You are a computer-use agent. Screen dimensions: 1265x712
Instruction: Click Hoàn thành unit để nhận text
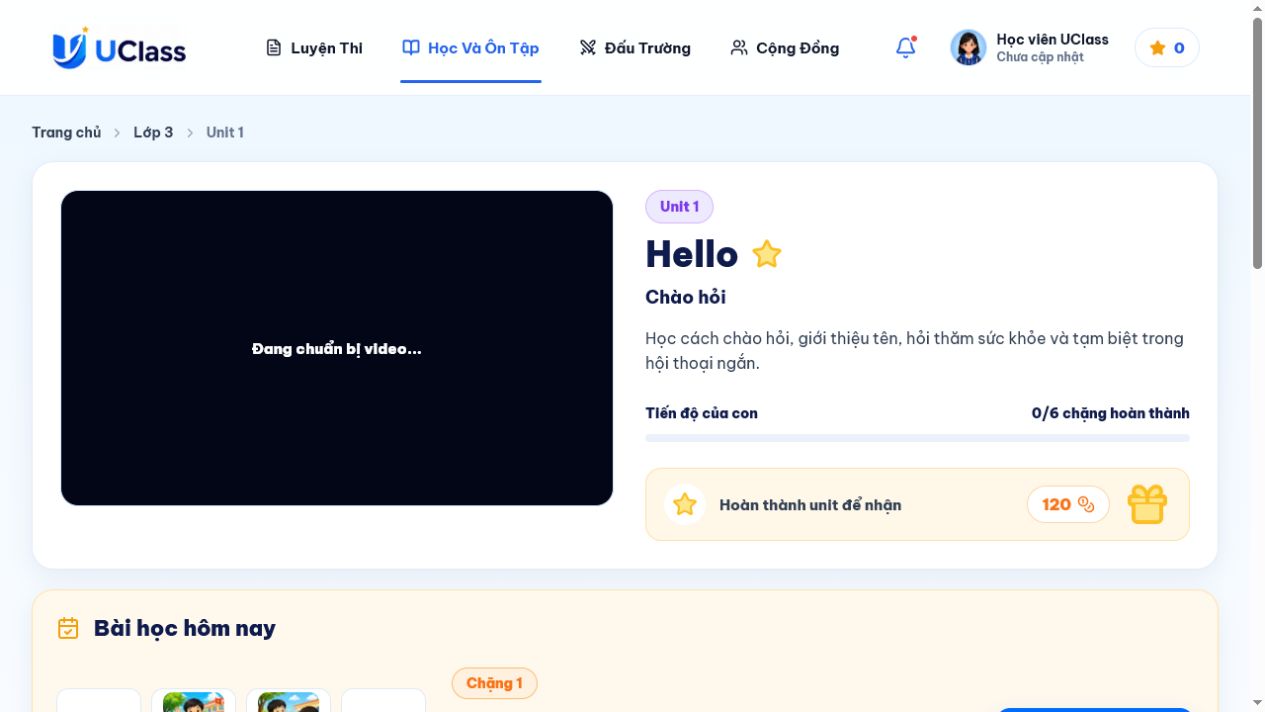[x=810, y=505]
